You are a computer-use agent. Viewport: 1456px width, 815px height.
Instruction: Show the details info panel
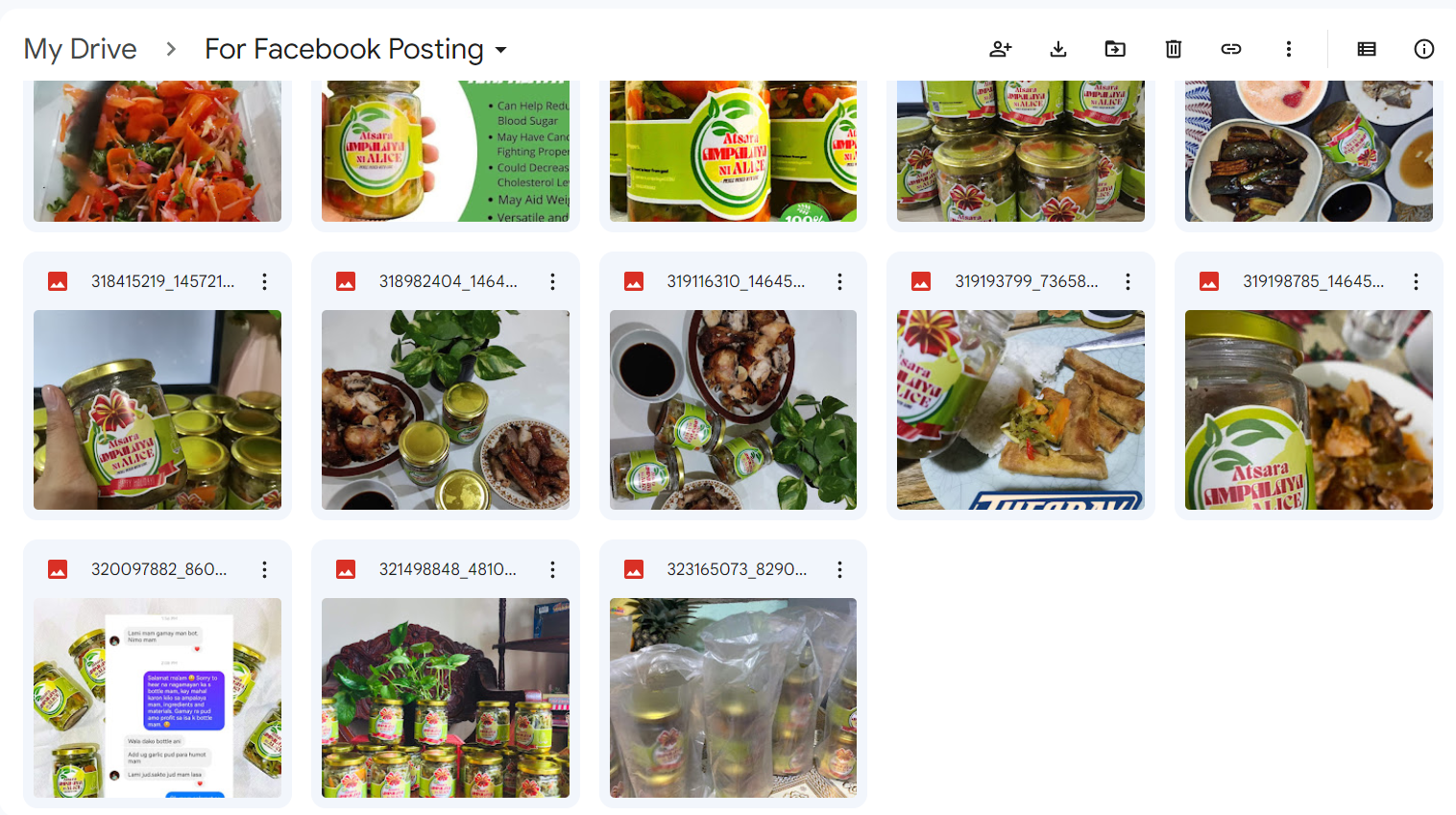click(x=1424, y=49)
